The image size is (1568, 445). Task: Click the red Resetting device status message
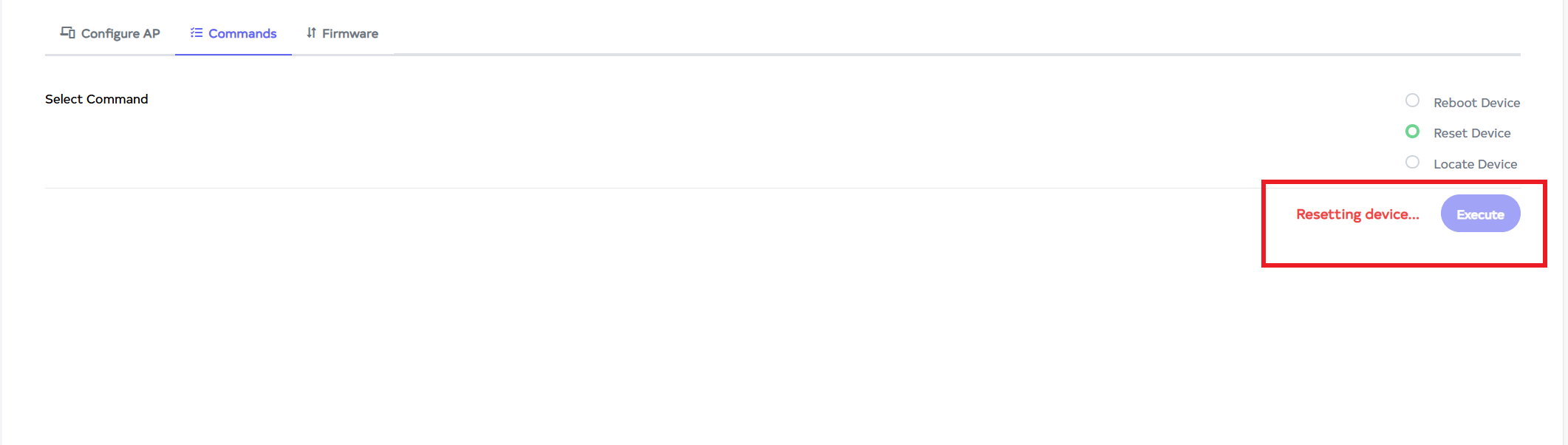click(x=1357, y=214)
